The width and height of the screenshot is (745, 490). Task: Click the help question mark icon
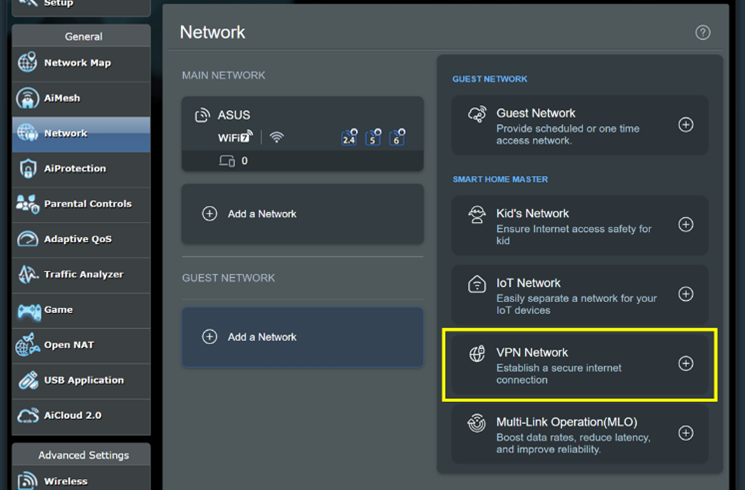coord(703,32)
